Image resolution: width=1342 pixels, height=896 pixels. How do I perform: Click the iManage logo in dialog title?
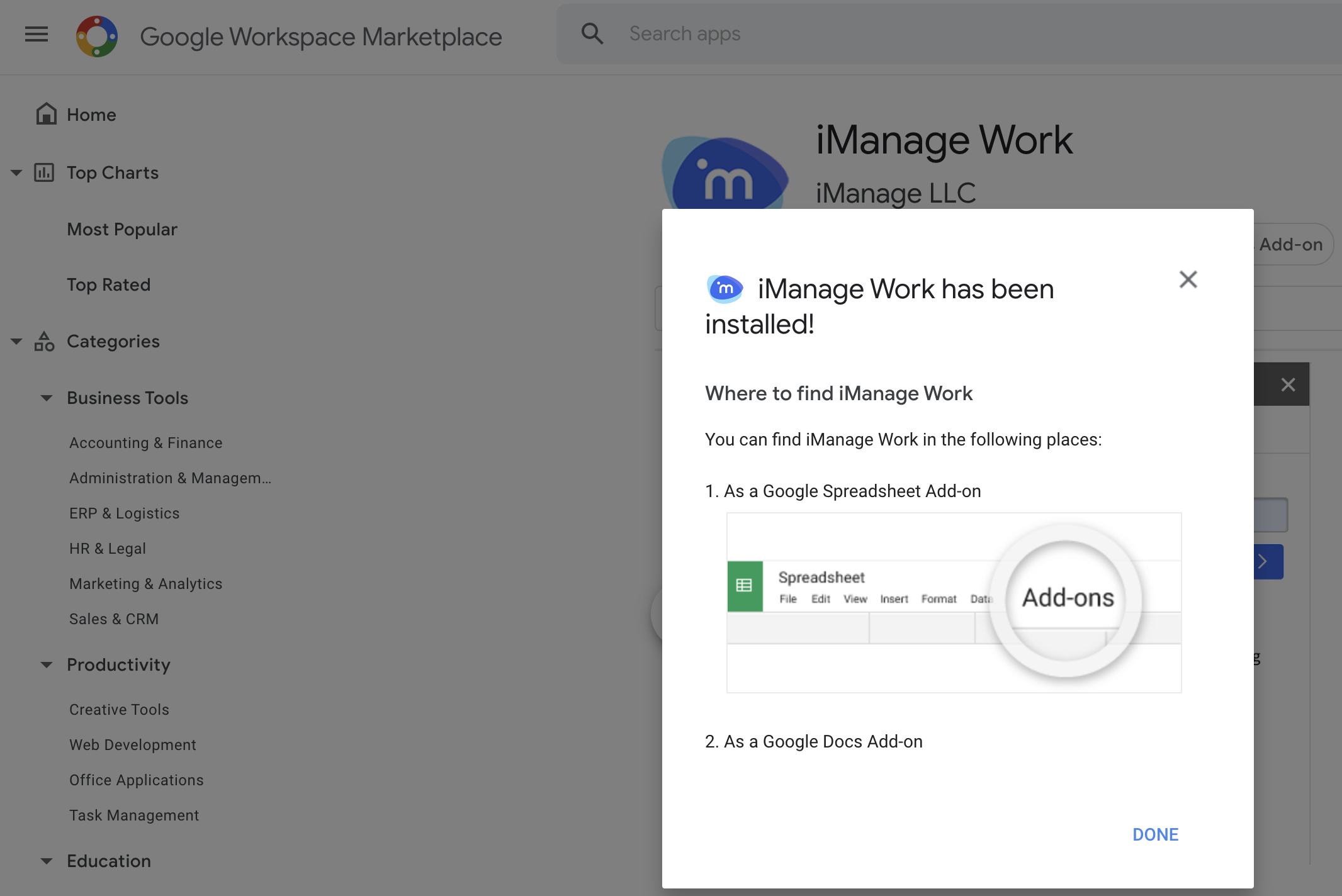[x=724, y=289]
